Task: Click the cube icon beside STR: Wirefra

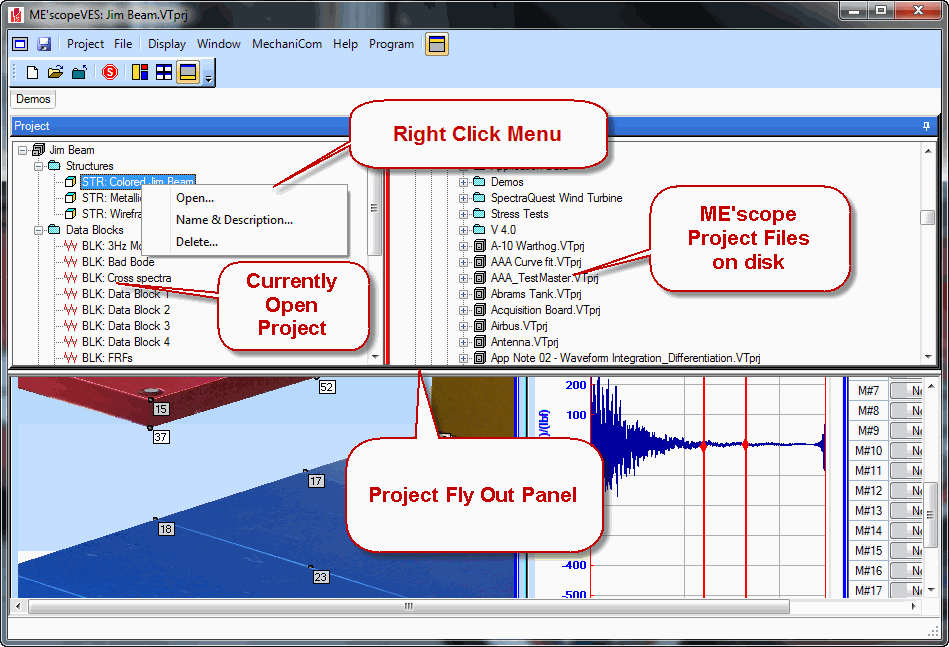Action: click(71, 214)
